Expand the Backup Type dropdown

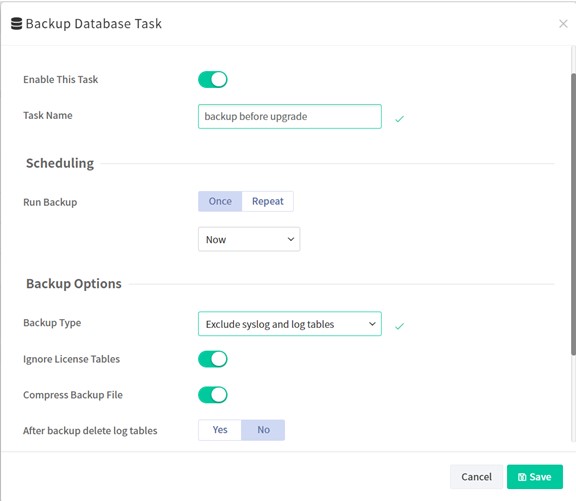(290, 324)
